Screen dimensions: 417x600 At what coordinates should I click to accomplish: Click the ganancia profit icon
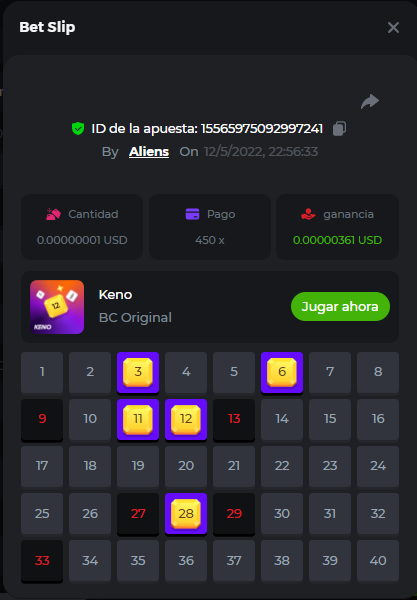coord(308,214)
